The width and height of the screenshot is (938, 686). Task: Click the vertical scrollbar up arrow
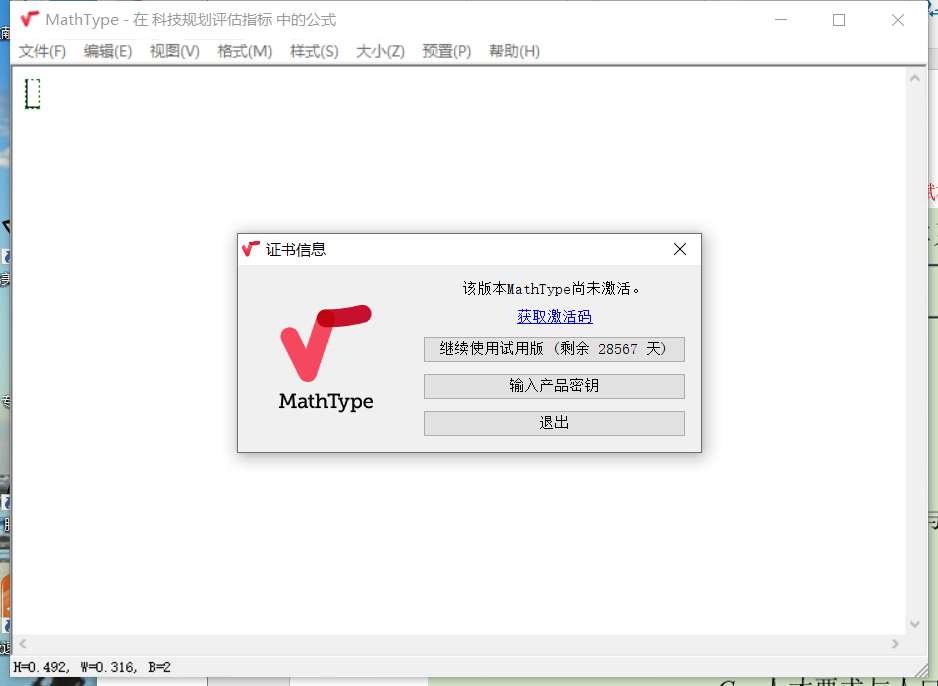914,78
